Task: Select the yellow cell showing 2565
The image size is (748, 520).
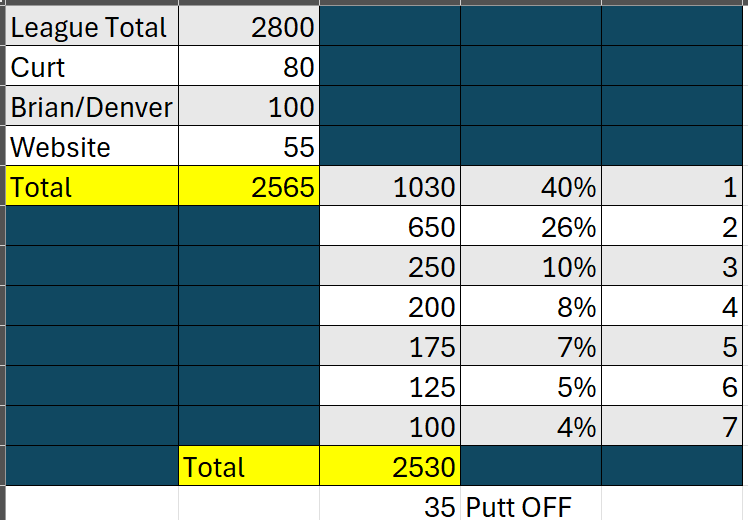Action: [x=248, y=187]
